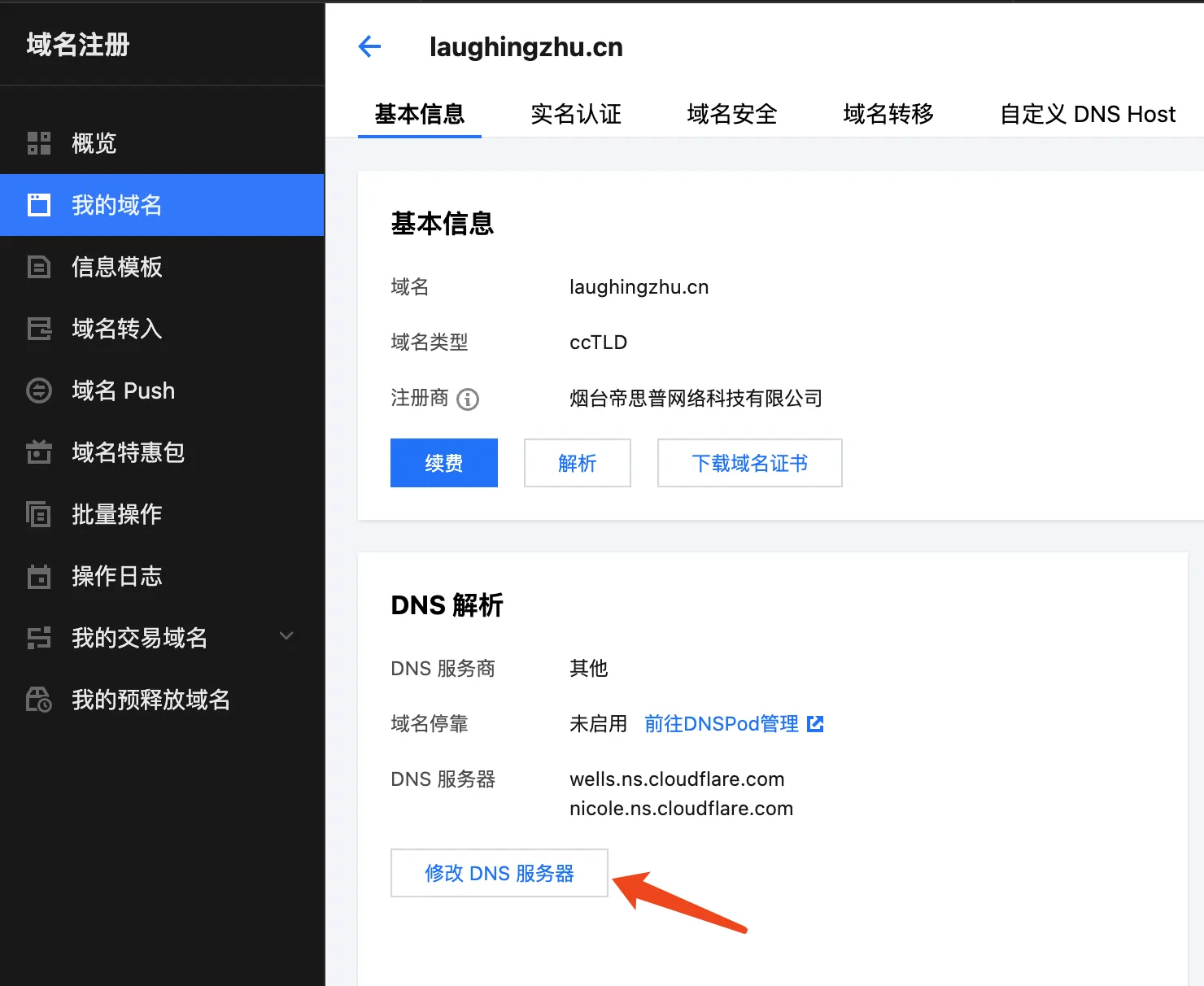Click the blue 续费 renew button

click(x=443, y=463)
